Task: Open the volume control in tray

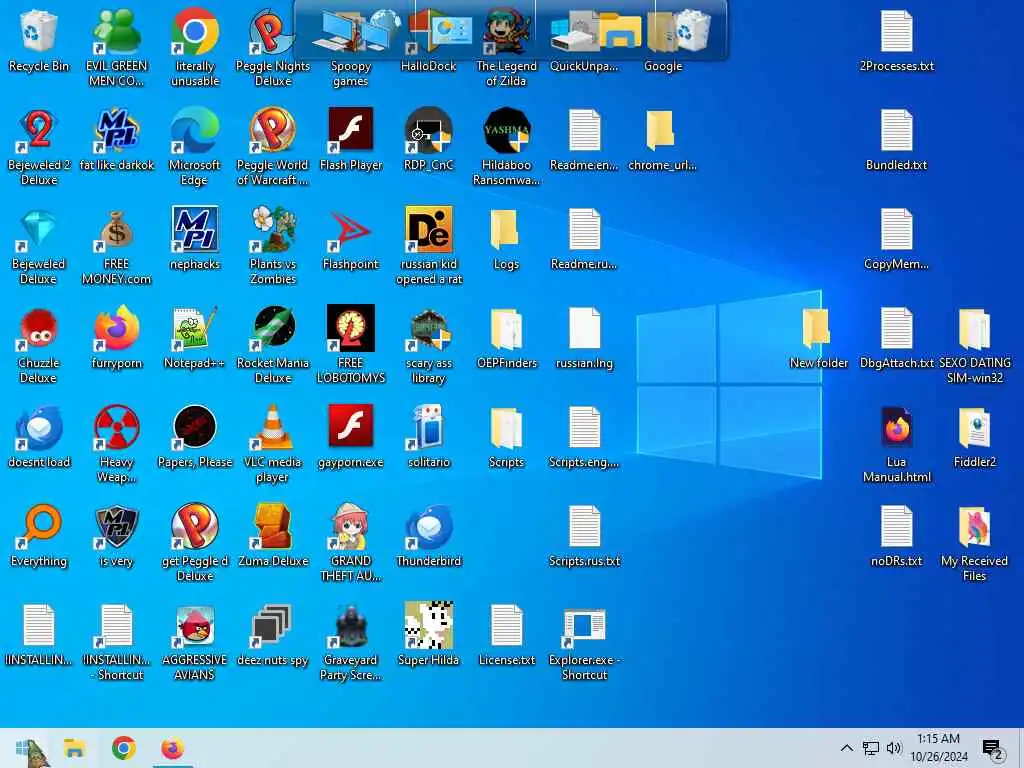Action: [x=894, y=748]
